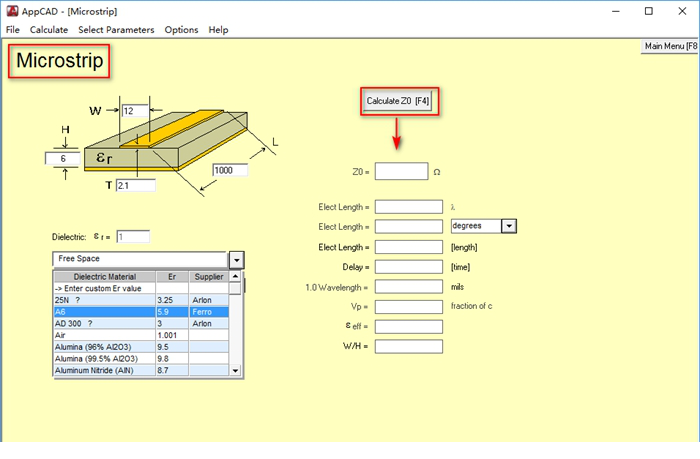
Task: Click the dielectric Er value field
Action: [x=133, y=237]
